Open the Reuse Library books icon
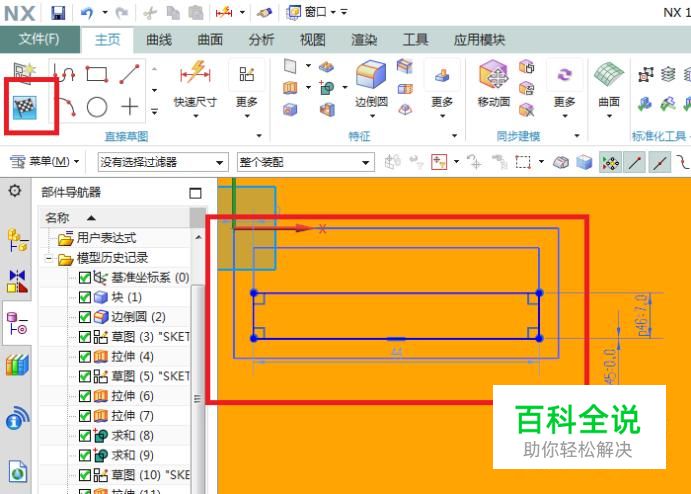 [x=17, y=365]
